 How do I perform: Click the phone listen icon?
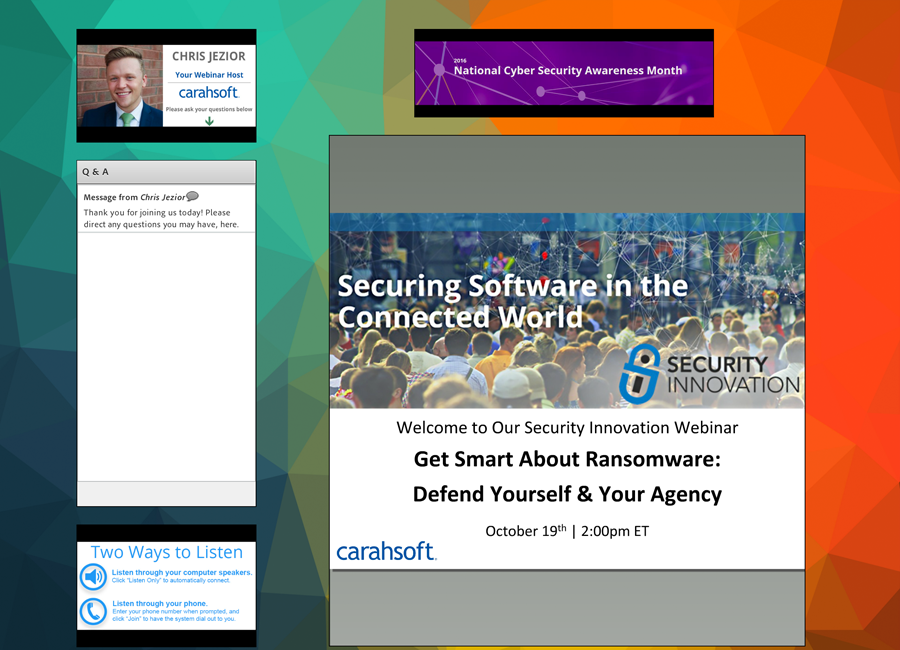coord(93,612)
